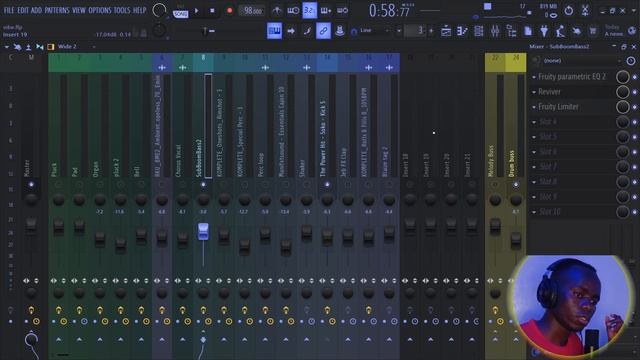Click the circular arrow icon near memory display
The height and width of the screenshot is (360, 640).
pos(569,11)
